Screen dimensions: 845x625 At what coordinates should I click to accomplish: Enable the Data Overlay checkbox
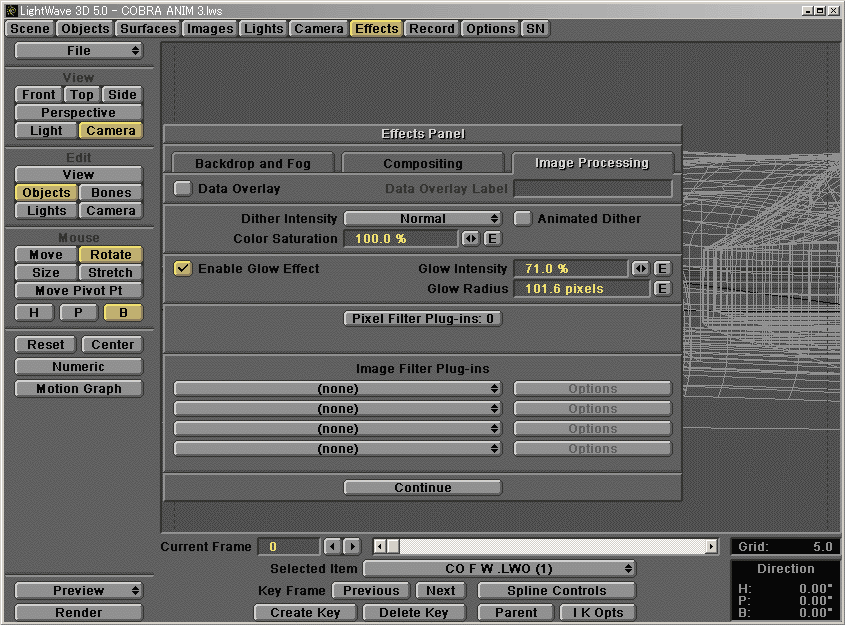click(x=183, y=188)
